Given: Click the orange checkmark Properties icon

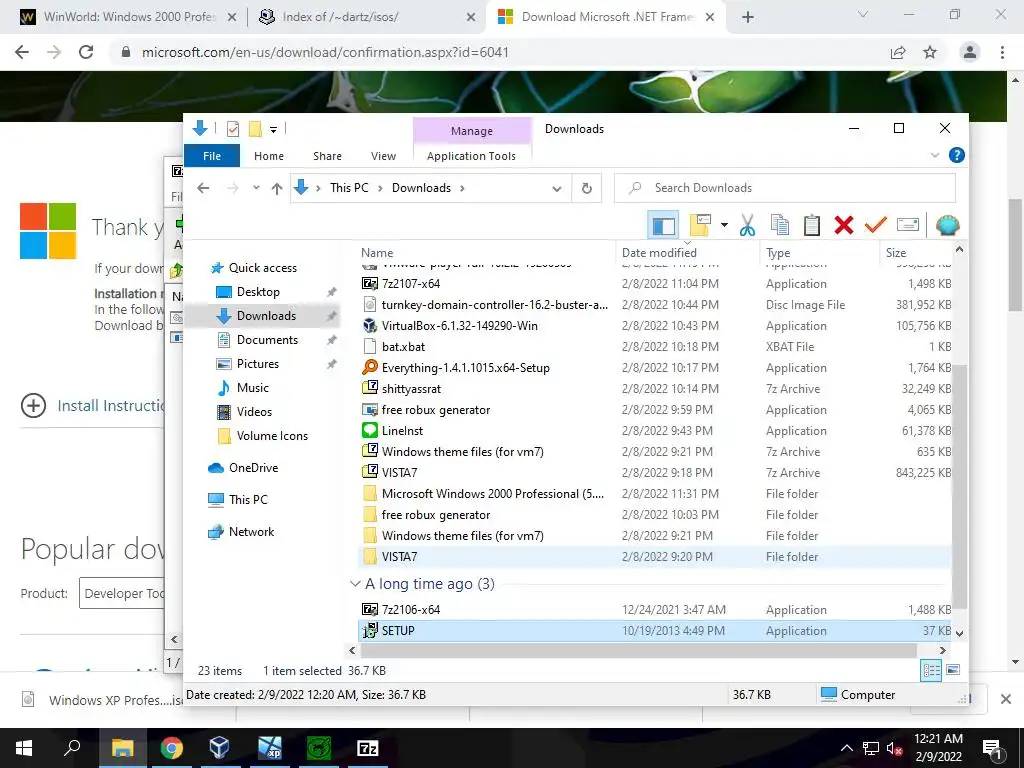Looking at the screenshot, I should (x=875, y=226).
